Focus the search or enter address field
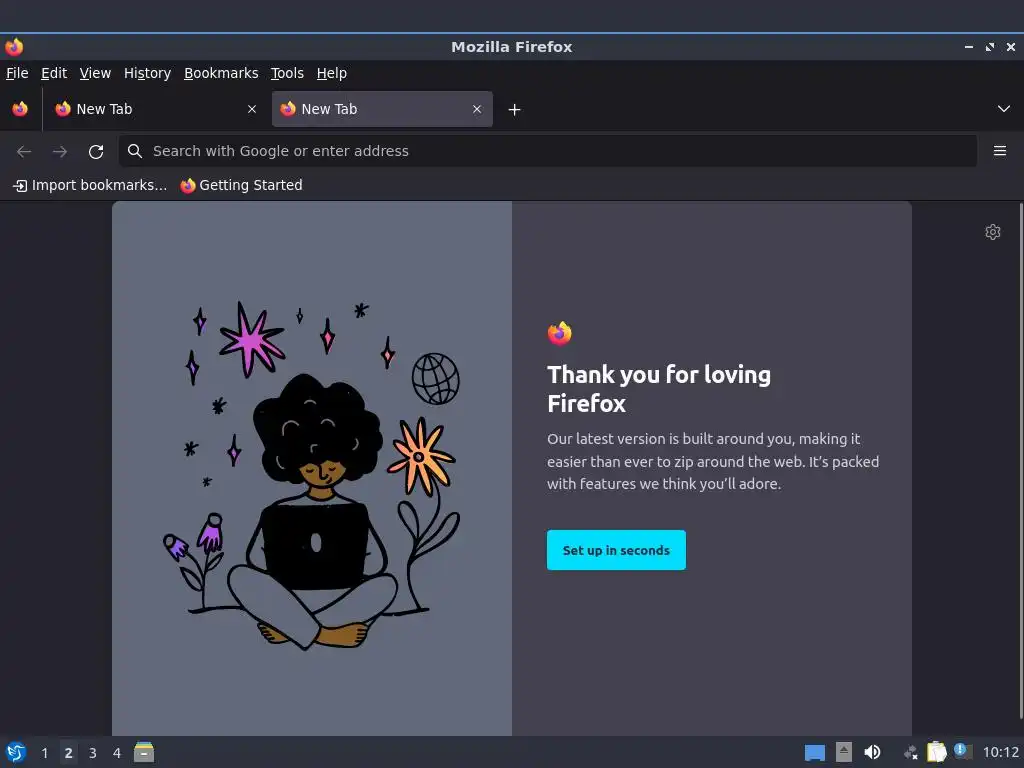The width and height of the screenshot is (1024, 768). click(x=548, y=152)
